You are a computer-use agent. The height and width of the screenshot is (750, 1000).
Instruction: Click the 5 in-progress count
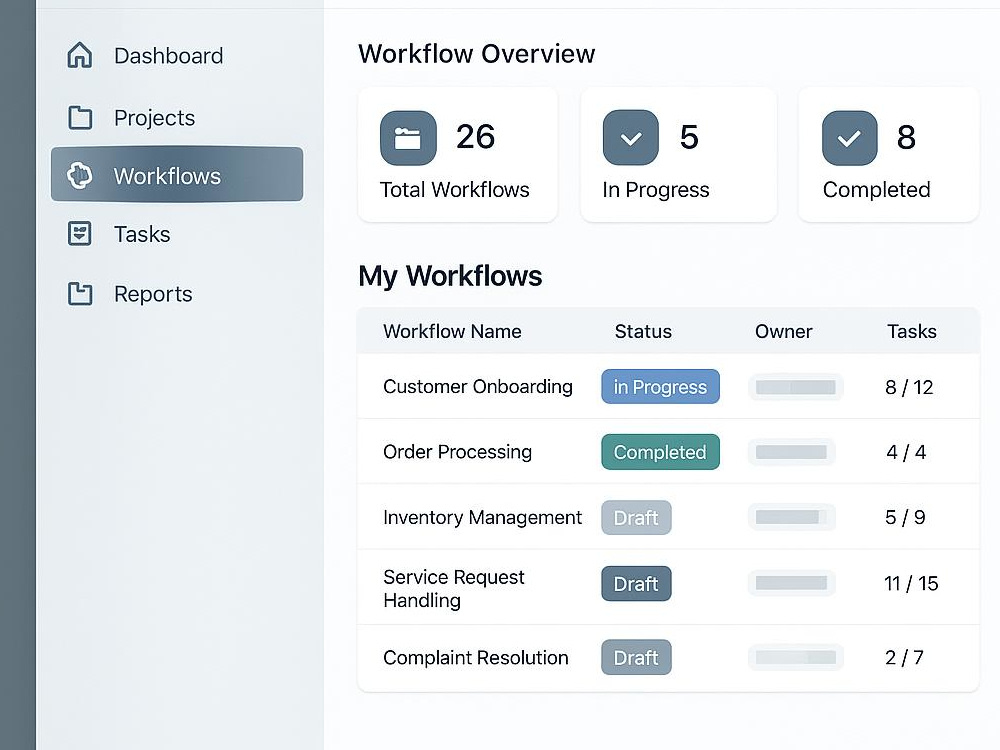pyautogui.click(x=689, y=137)
